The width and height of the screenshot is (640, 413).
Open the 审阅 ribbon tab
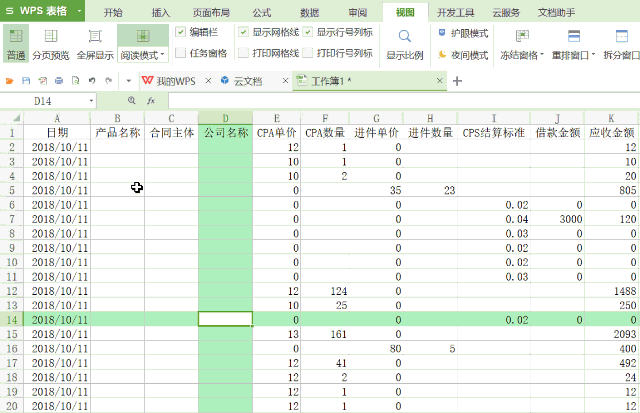click(x=358, y=13)
